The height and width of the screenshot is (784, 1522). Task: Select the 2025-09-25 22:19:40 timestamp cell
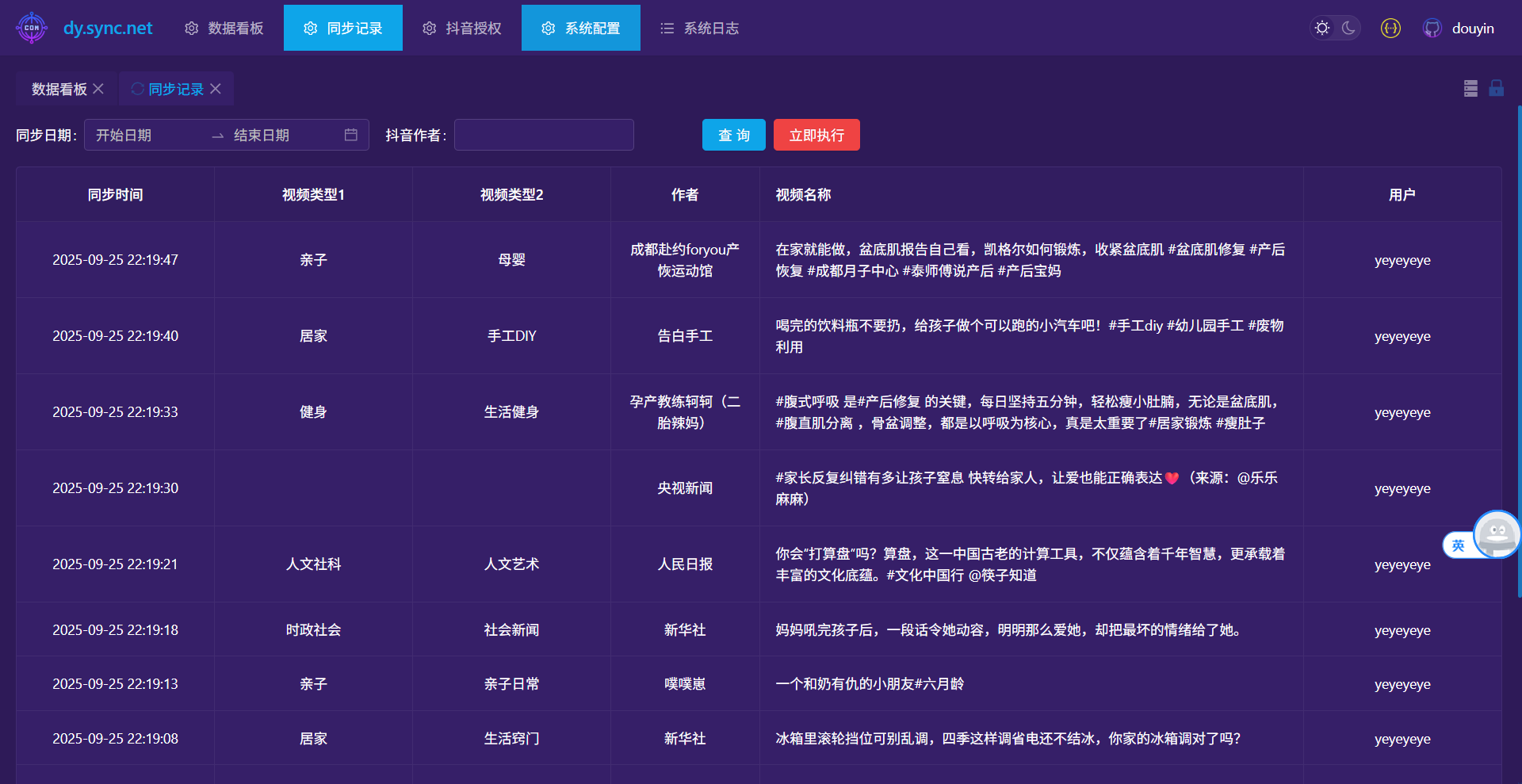coord(115,336)
